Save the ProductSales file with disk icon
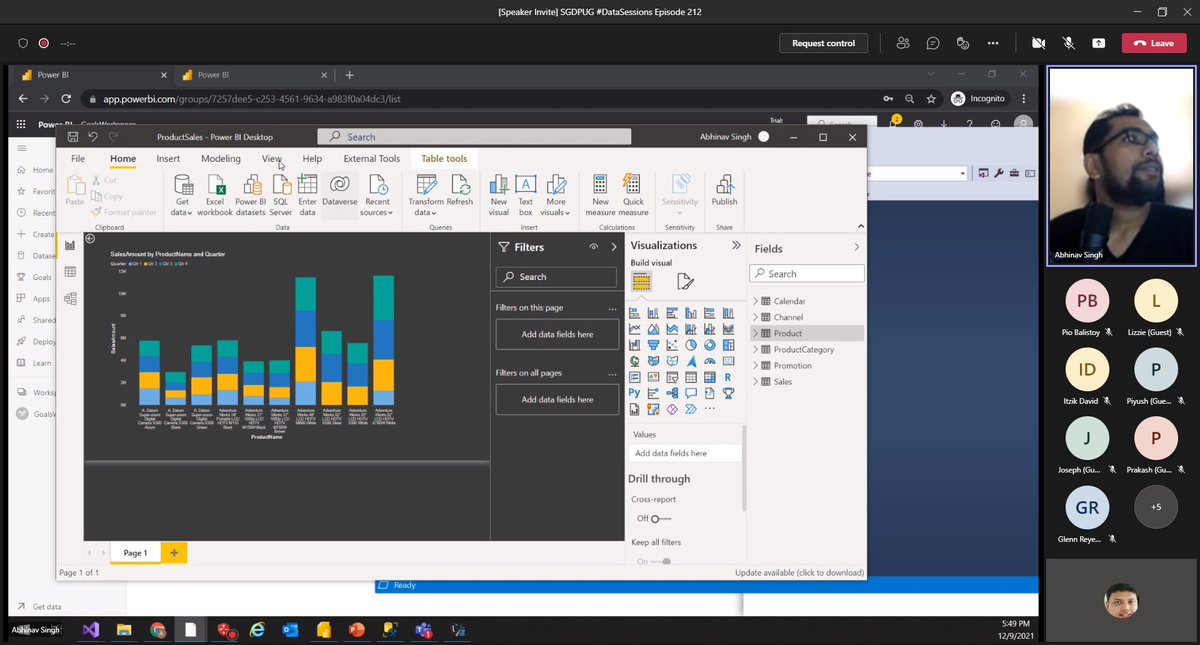This screenshot has height=645, width=1200. coord(72,136)
